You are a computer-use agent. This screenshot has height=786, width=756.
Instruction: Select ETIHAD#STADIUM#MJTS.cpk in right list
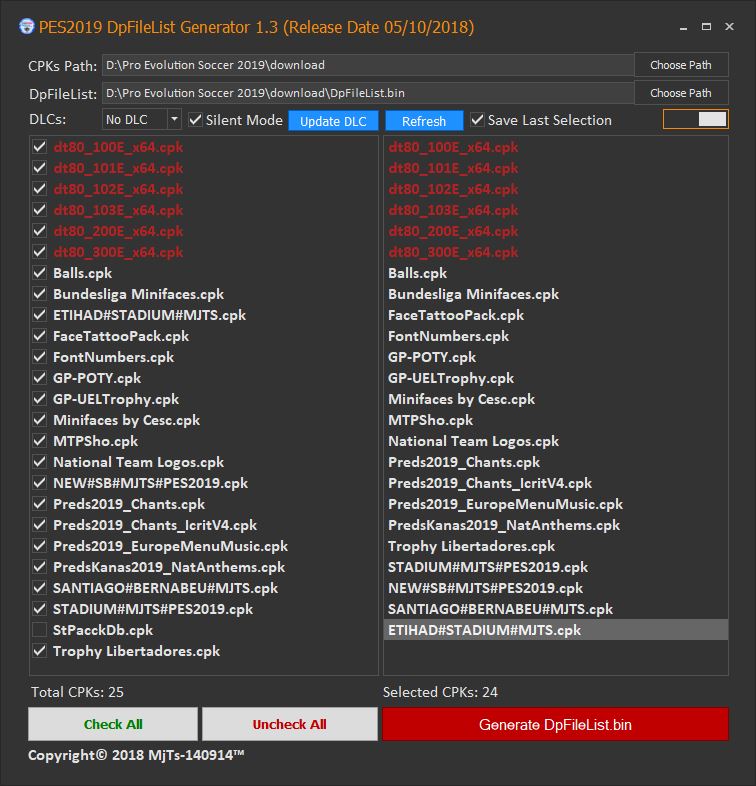point(556,630)
